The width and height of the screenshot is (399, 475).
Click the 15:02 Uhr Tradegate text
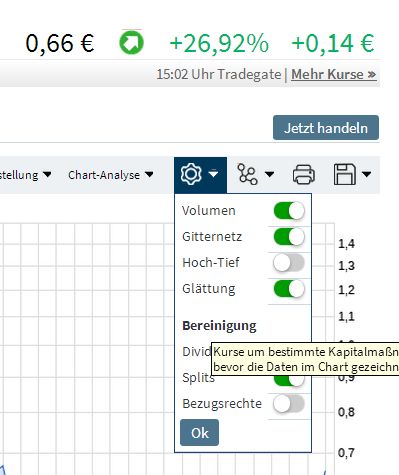[219, 74]
